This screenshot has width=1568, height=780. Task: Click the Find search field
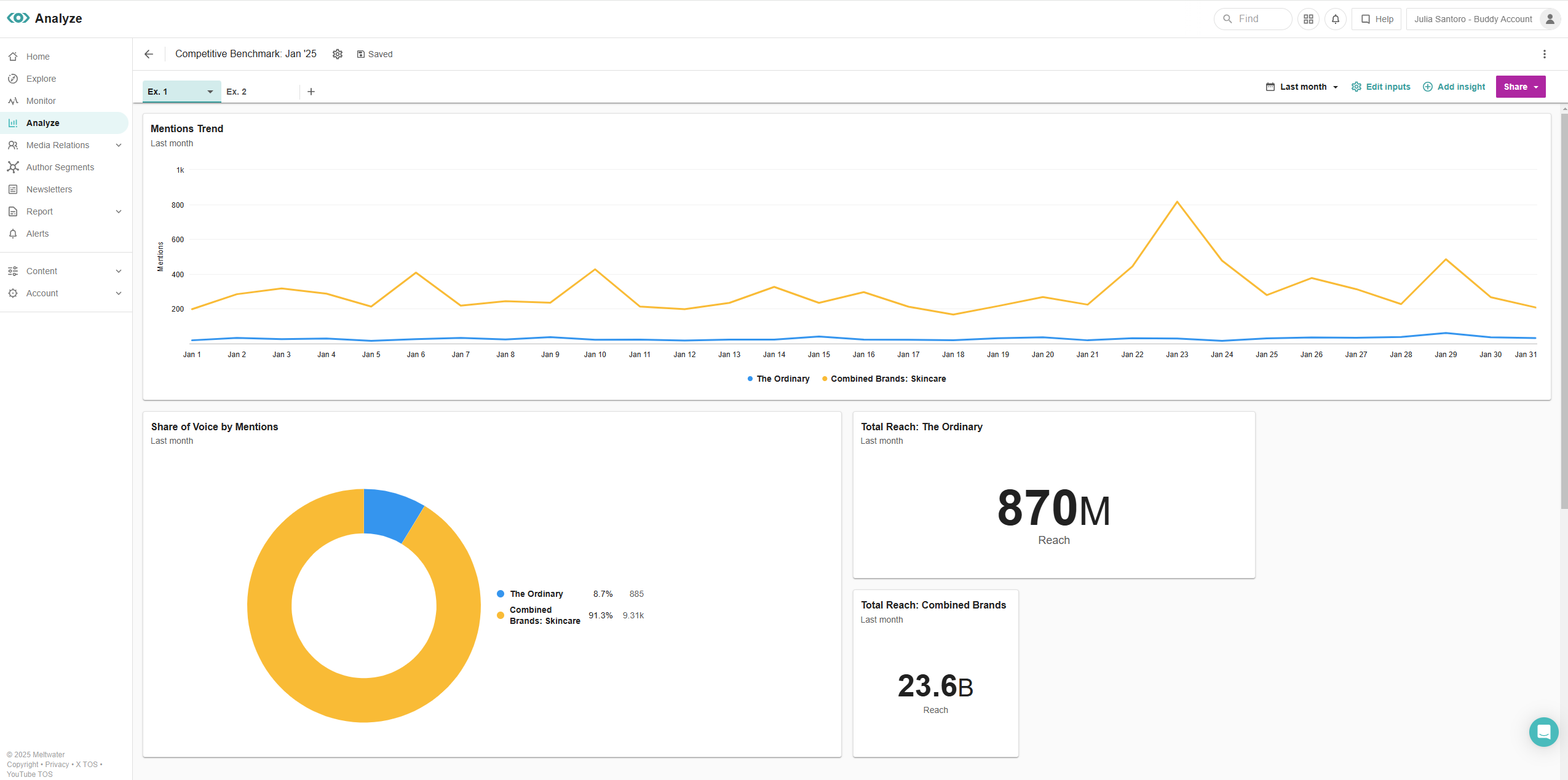1253,19
